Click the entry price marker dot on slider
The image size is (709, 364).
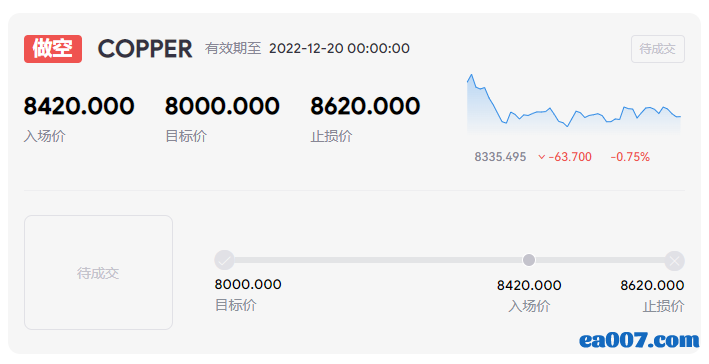tap(529, 260)
